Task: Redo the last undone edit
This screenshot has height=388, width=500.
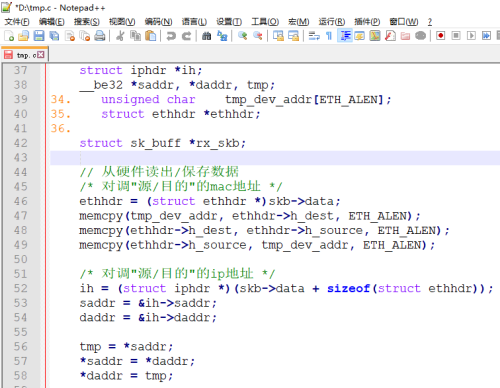Action: pos(186,36)
